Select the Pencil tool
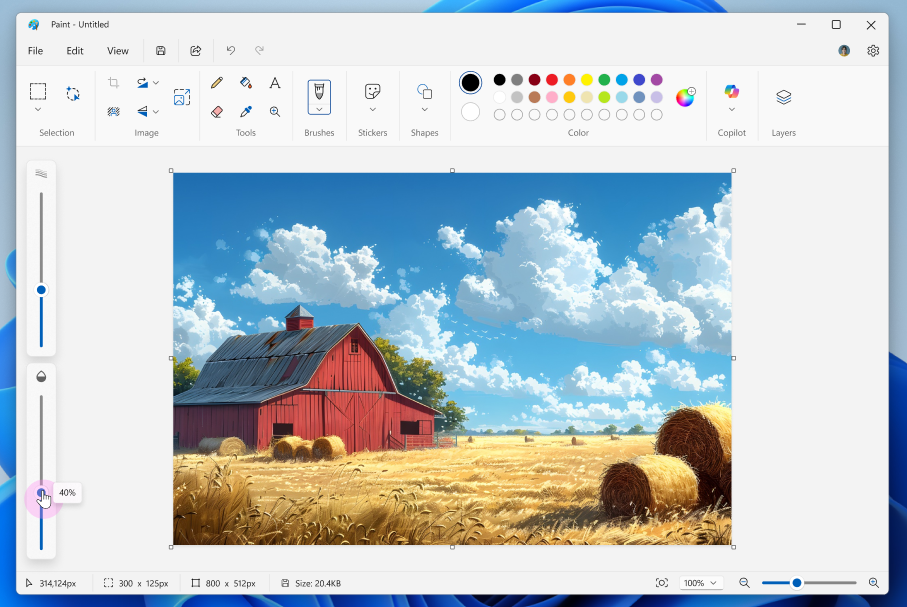The height and width of the screenshot is (607, 907). (x=217, y=83)
